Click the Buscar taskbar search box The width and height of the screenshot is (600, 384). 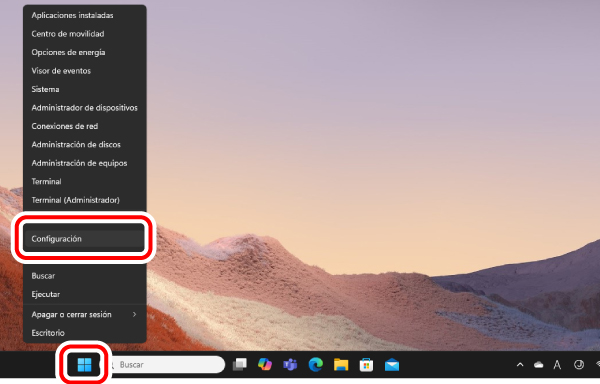pyautogui.click(x=165, y=364)
